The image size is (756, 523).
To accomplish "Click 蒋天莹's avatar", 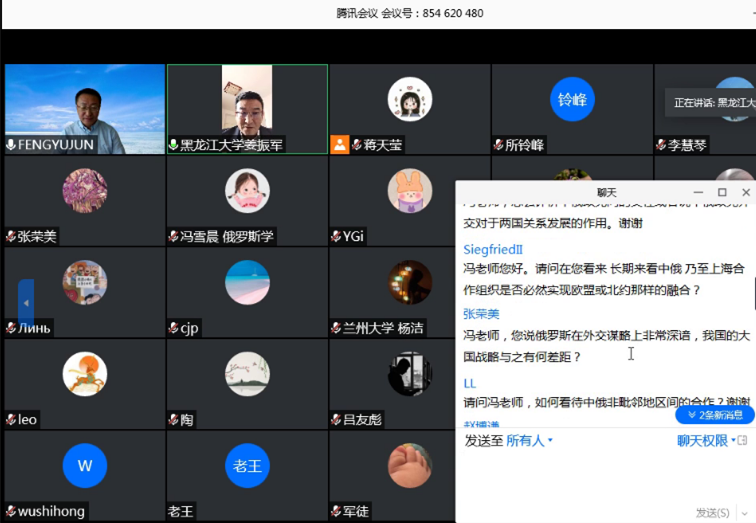I will click(410, 99).
